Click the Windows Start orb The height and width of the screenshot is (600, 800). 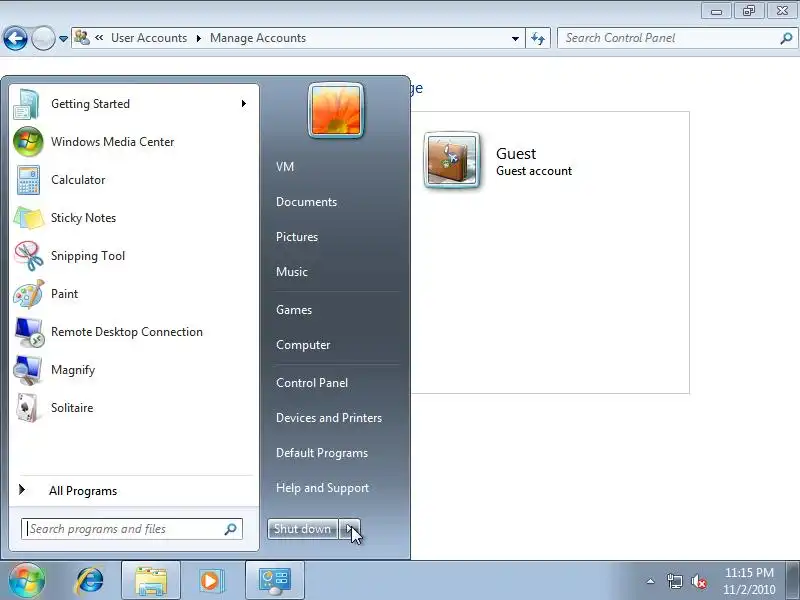[x=27, y=580]
